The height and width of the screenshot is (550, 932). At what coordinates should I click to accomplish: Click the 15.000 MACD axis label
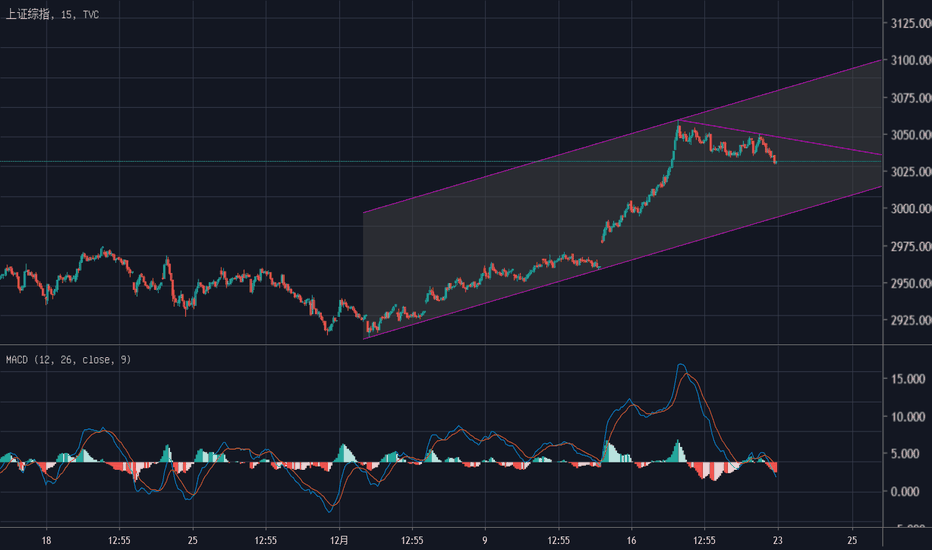coord(908,379)
